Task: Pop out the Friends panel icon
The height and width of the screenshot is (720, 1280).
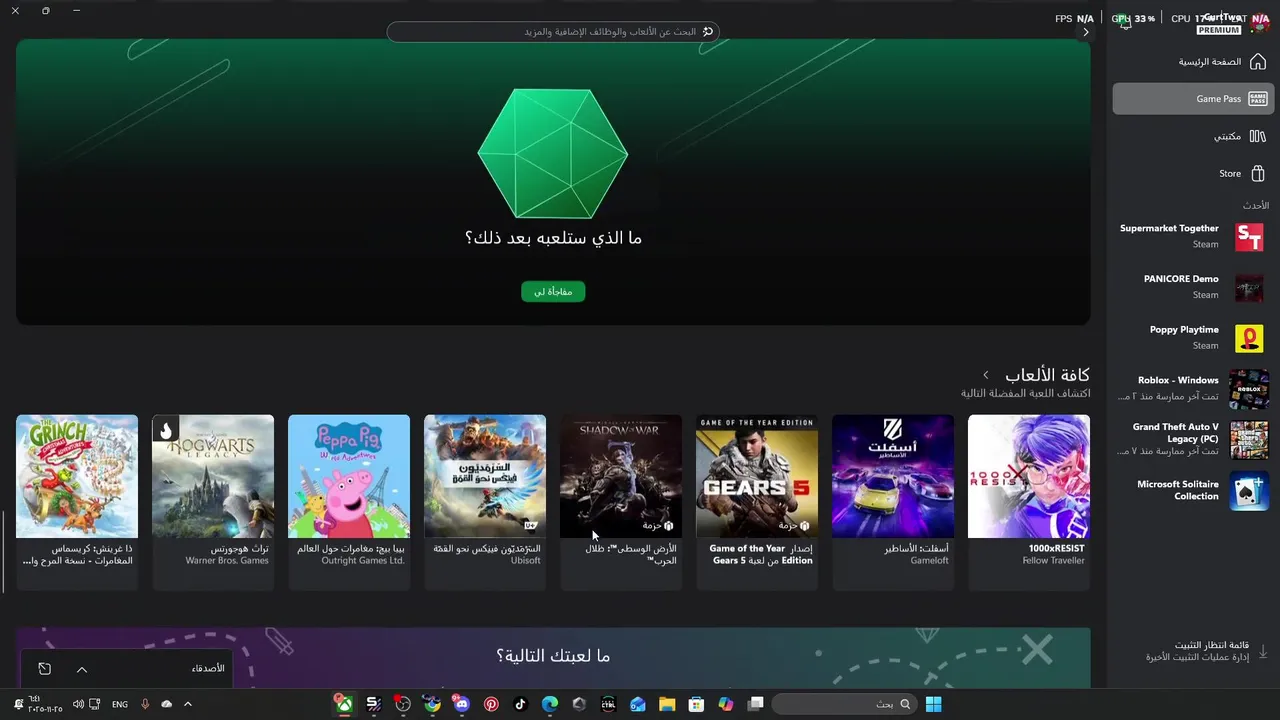Action: tap(44, 669)
